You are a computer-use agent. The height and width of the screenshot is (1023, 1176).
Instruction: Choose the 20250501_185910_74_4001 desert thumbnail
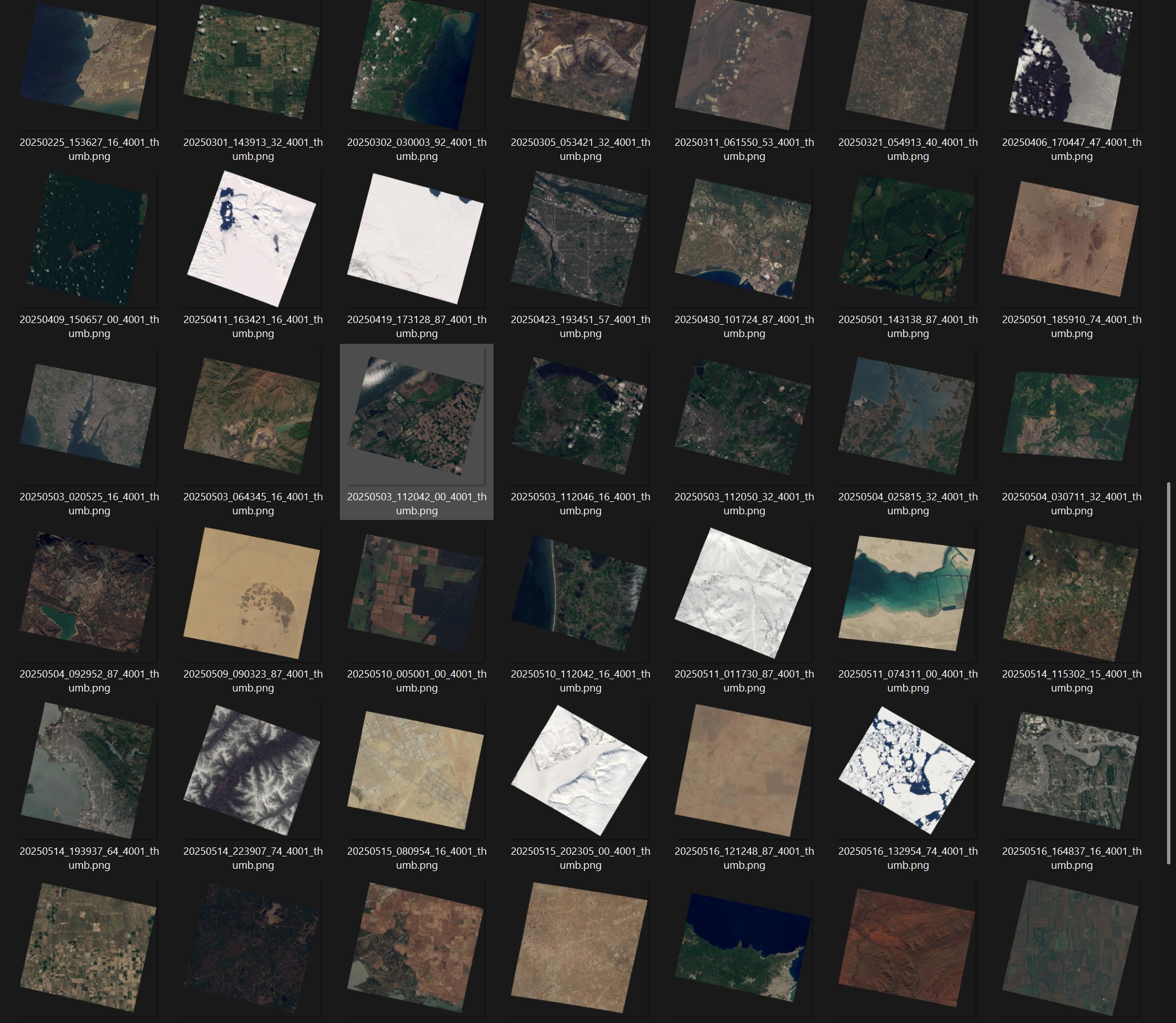(x=1071, y=238)
